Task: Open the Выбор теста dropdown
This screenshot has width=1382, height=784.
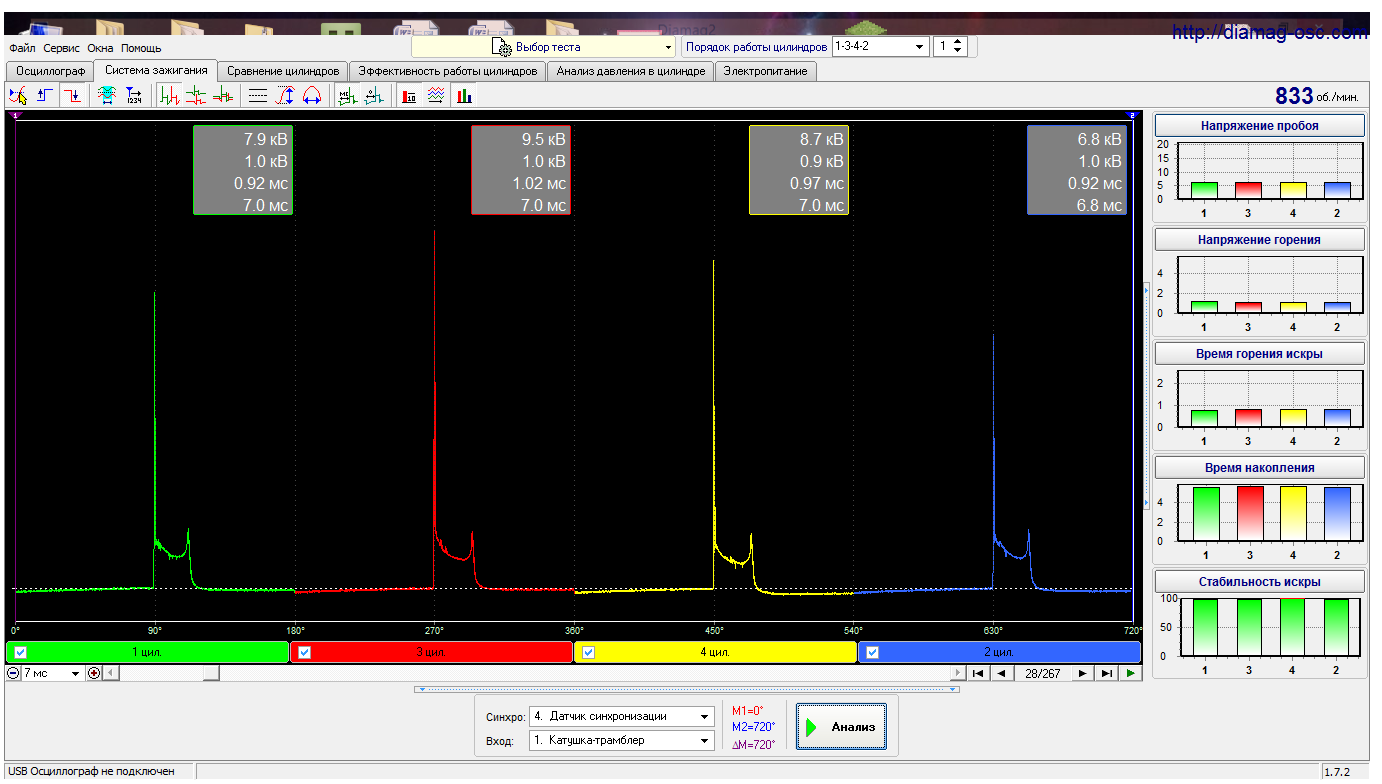Action: pyautogui.click(x=669, y=47)
